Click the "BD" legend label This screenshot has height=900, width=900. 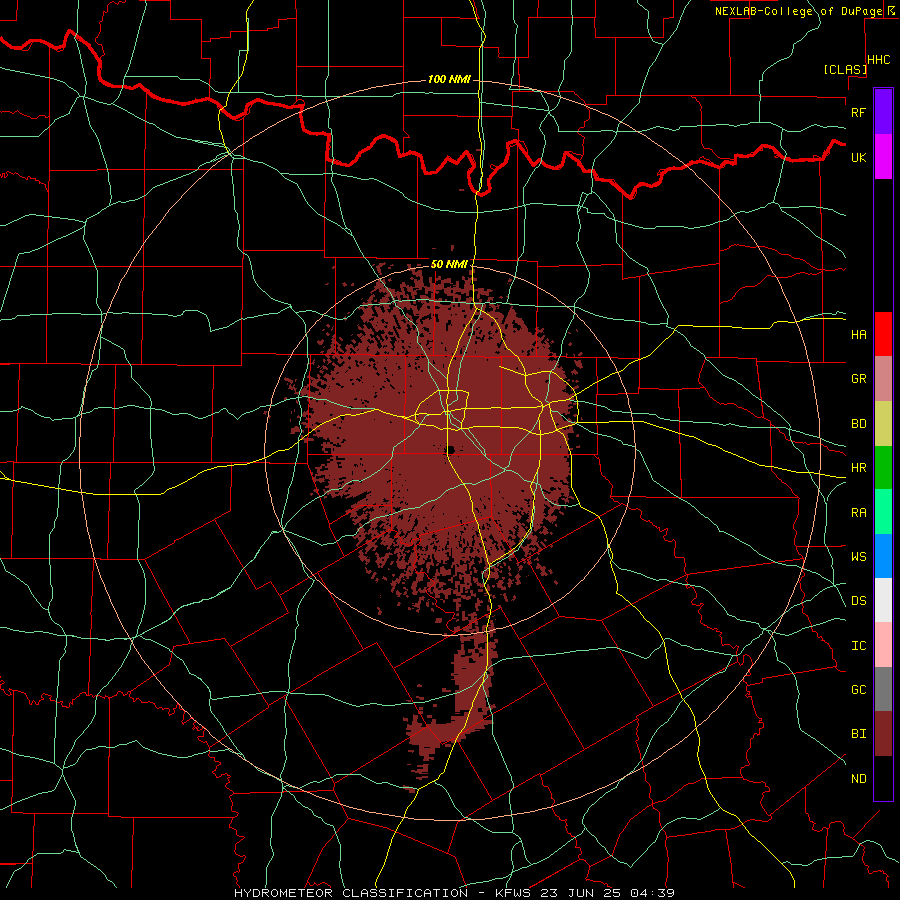[x=858, y=424]
